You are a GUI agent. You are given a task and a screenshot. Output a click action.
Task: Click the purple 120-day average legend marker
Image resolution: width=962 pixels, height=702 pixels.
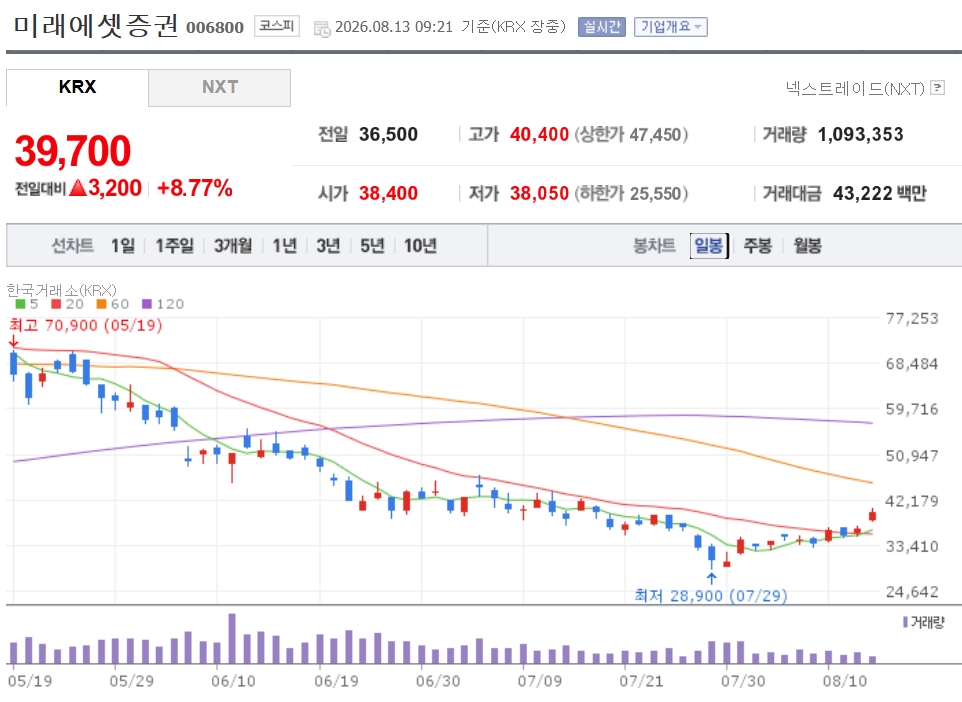click(x=147, y=304)
